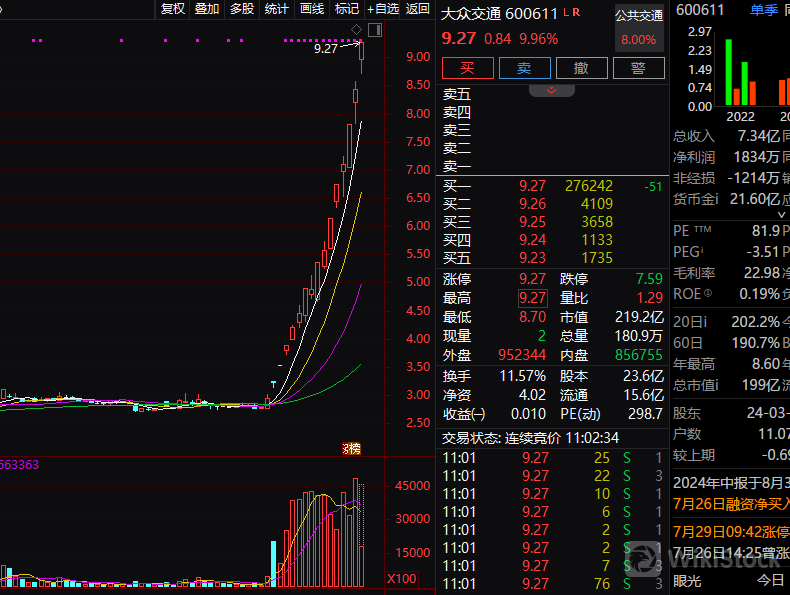Add stock to watchlist with +自选
790x595 pixels.
[383, 9]
